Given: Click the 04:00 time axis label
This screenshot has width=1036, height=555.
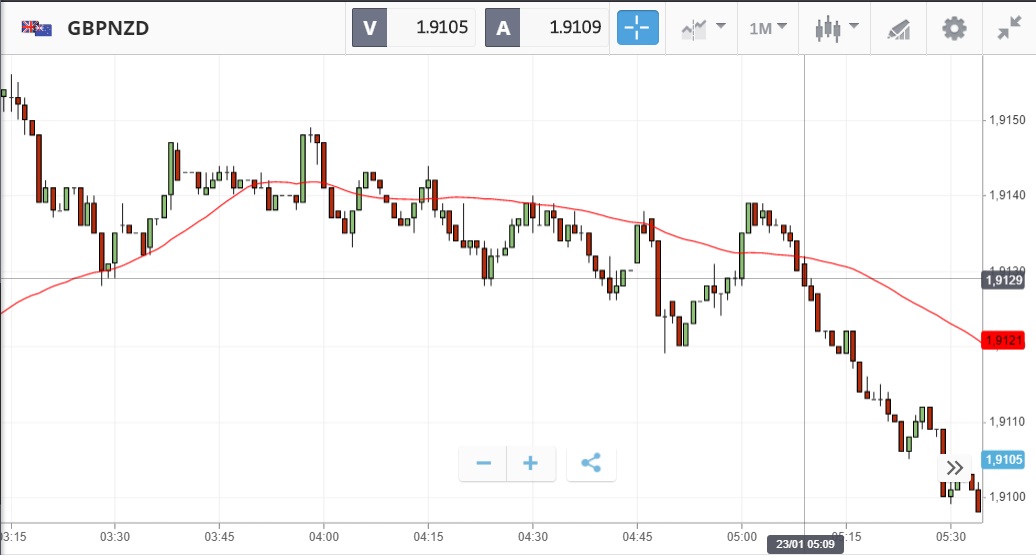Looking at the screenshot, I should click(x=324, y=536).
